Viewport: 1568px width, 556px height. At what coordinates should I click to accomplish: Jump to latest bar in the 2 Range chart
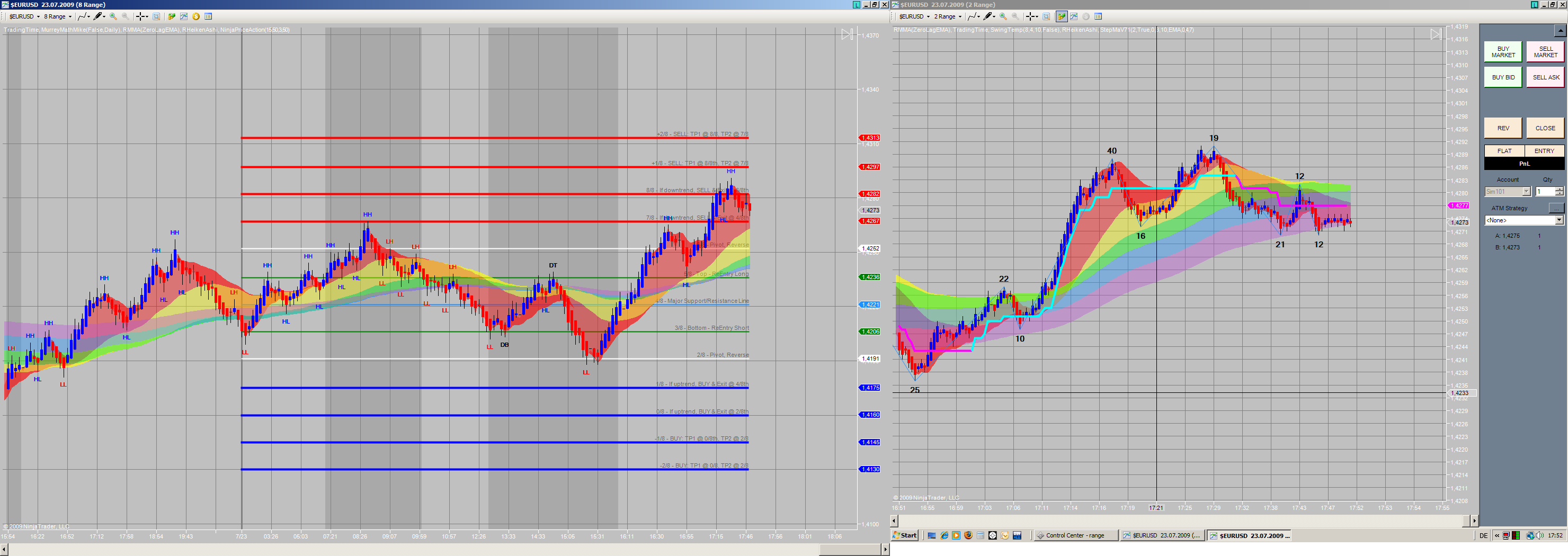[x=1436, y=34]
